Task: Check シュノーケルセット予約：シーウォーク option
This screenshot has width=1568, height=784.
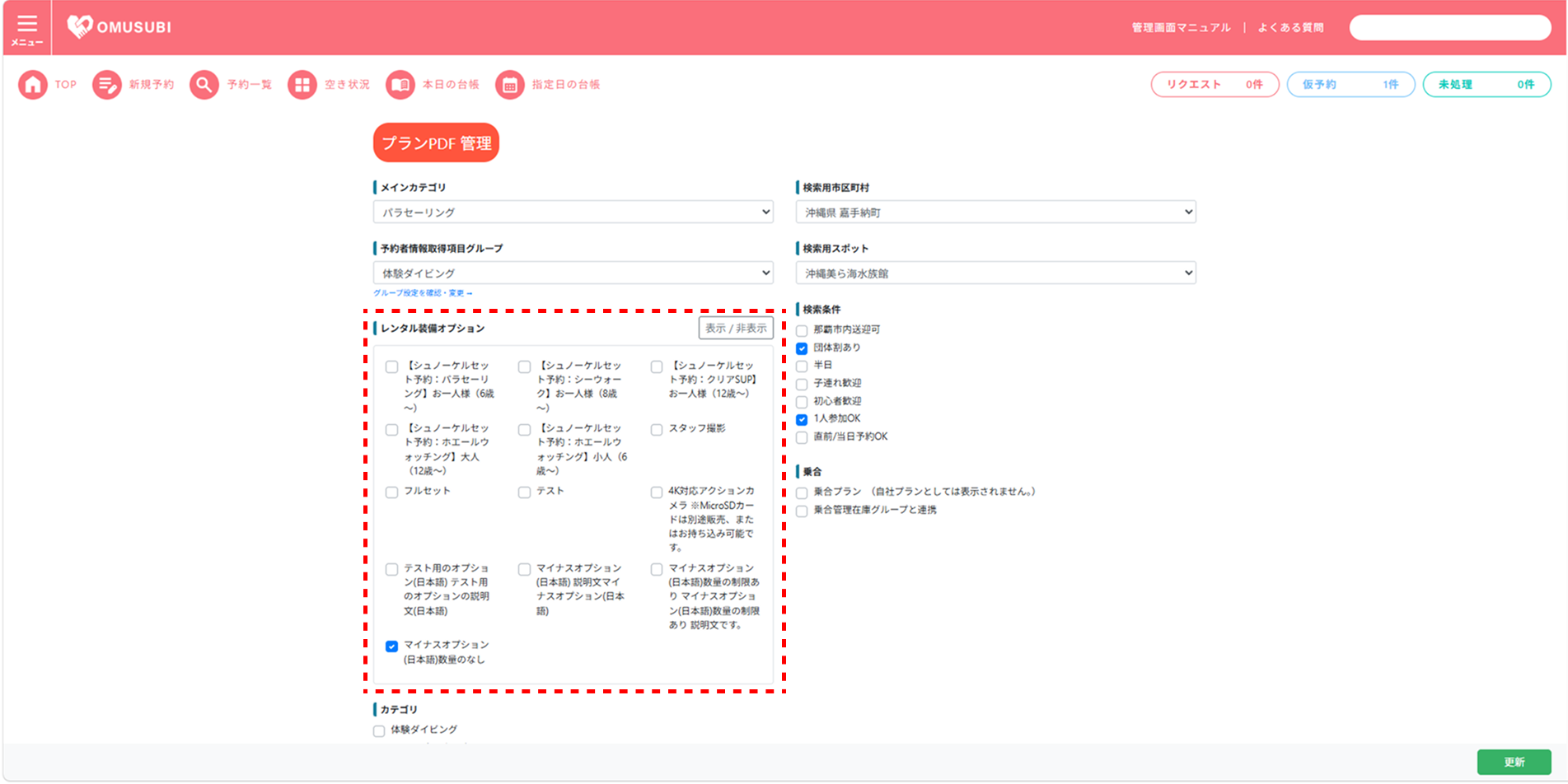Action: [524, 367]
